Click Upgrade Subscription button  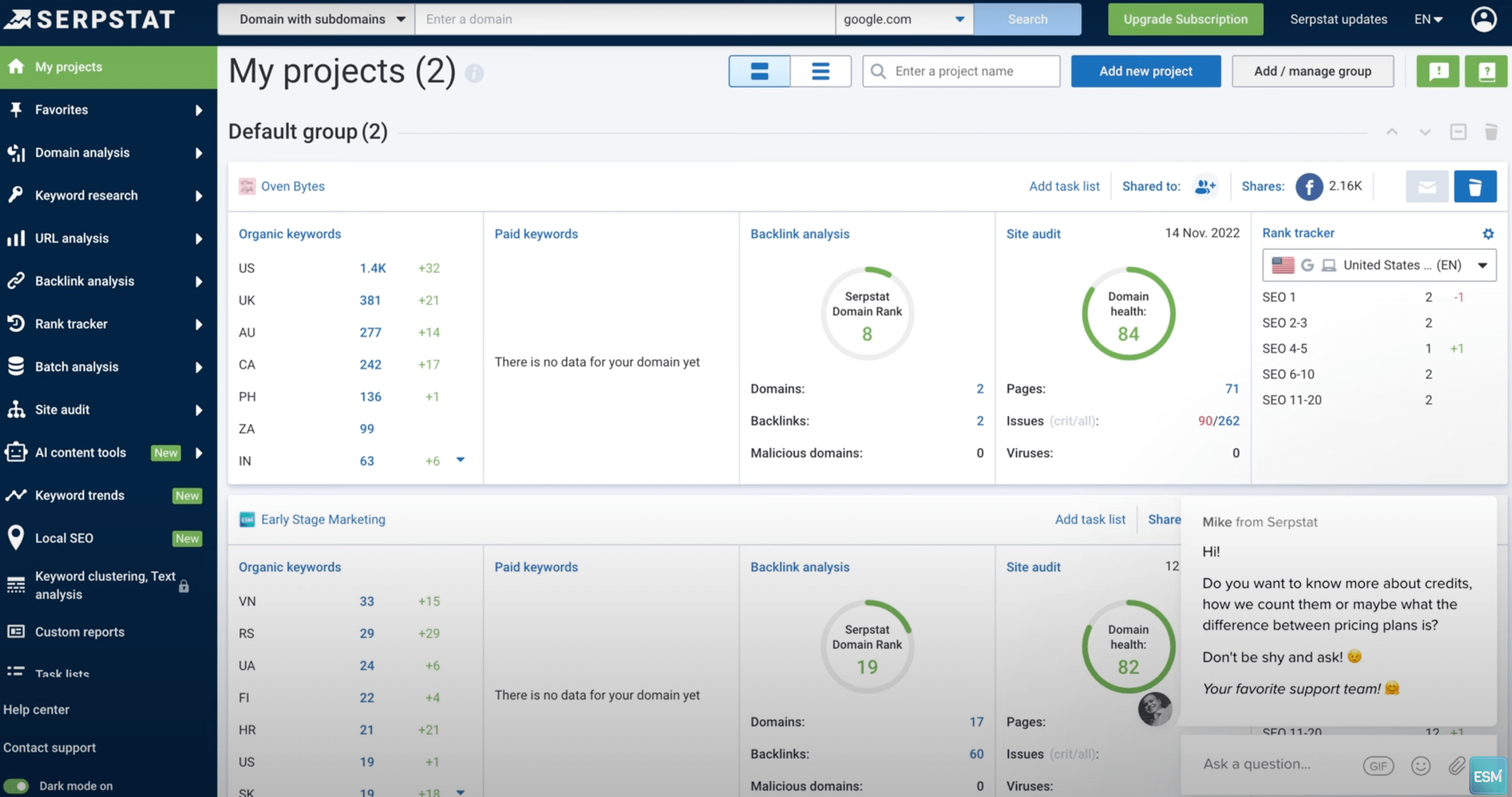tap(1185, 19)
